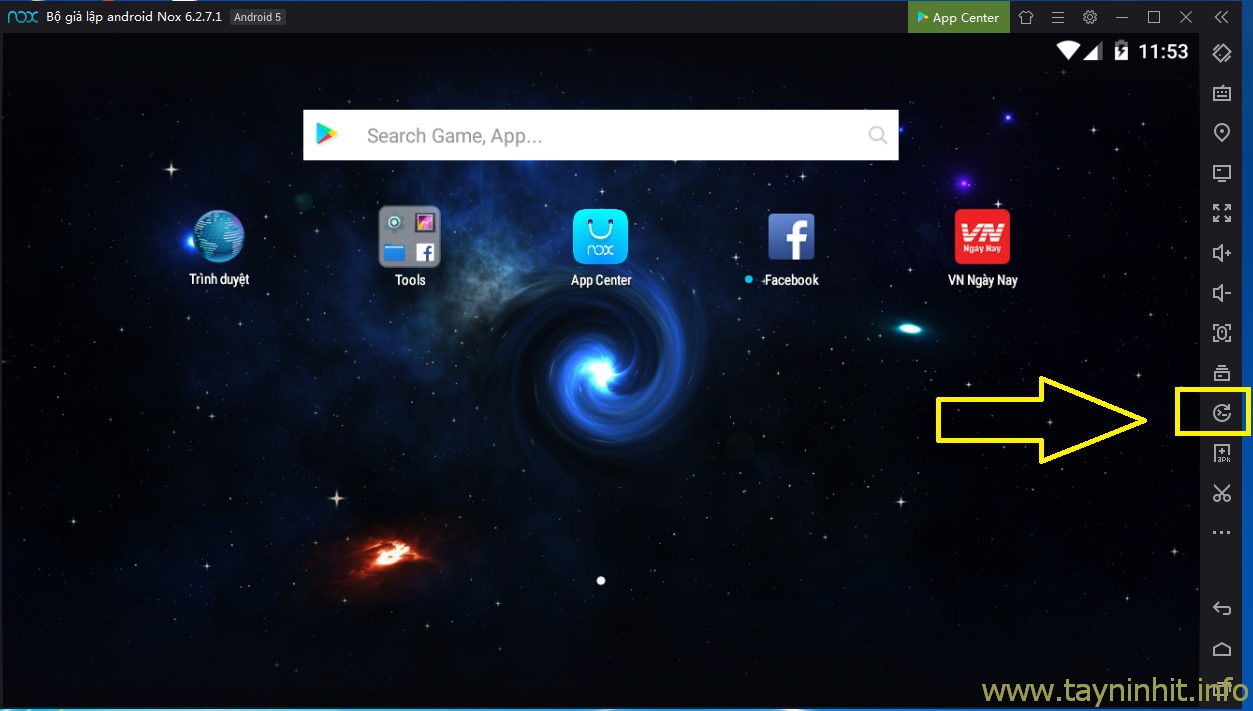Image resolution: width=1253 pixels, height=711 pixels.
Task: Open Nox system settings gear
Action: (x=1090, y=17)
